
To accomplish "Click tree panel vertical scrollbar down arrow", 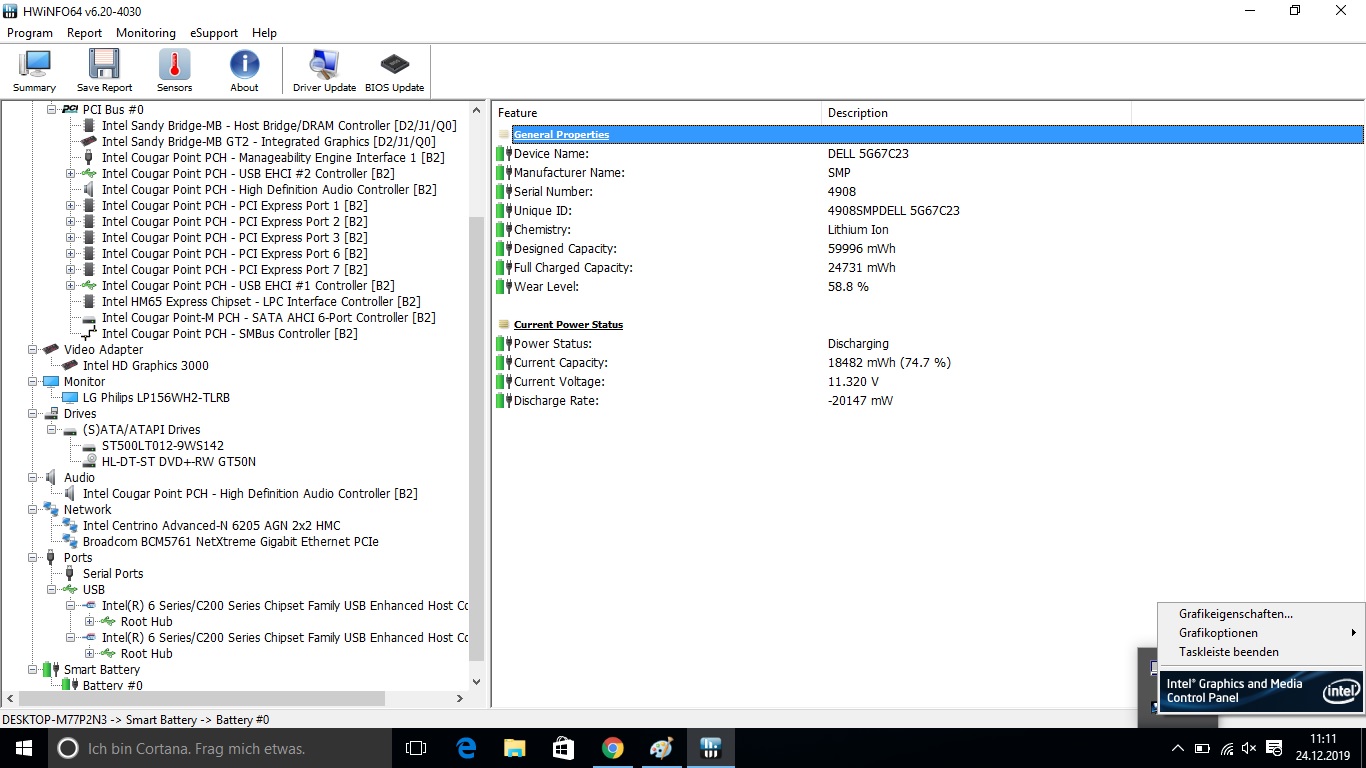I will (477, 682).
